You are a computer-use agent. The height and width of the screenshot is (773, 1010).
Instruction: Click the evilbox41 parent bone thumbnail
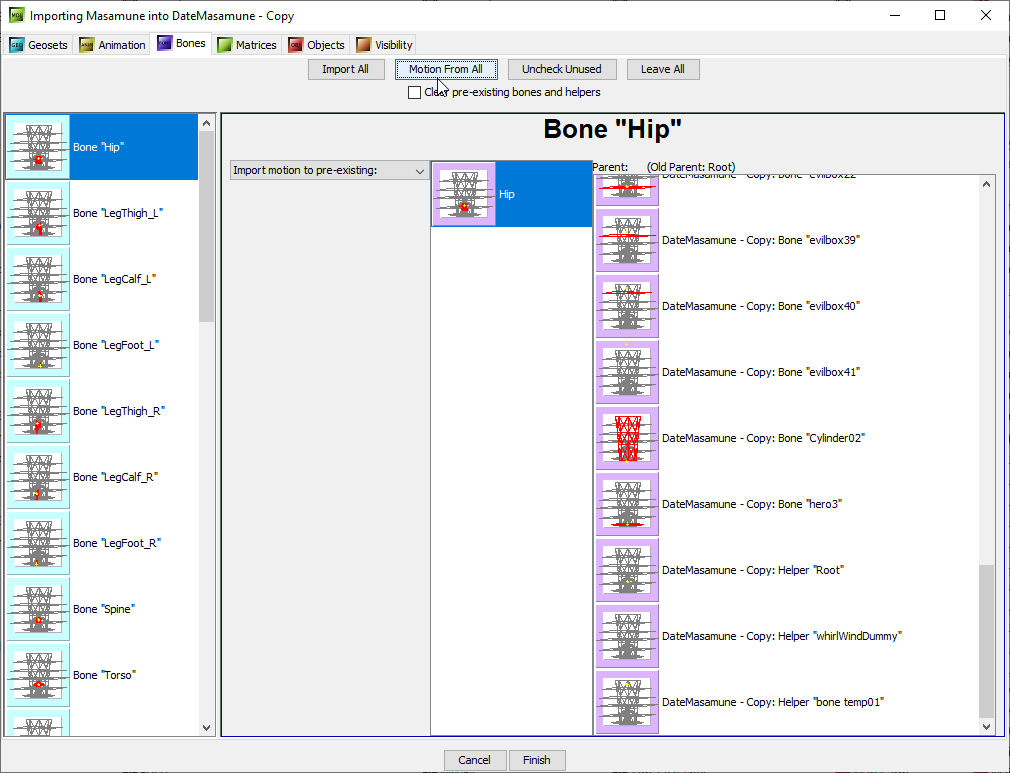coord(627,372)
